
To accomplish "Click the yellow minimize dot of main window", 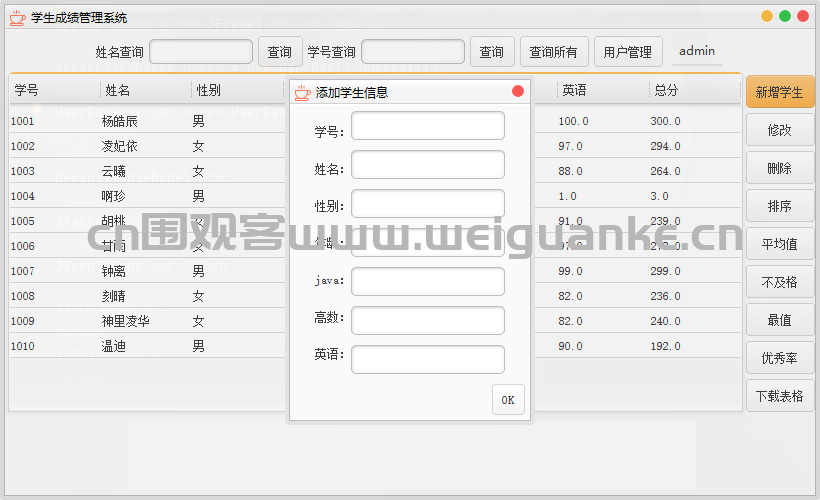I will (x=767, y=16).
